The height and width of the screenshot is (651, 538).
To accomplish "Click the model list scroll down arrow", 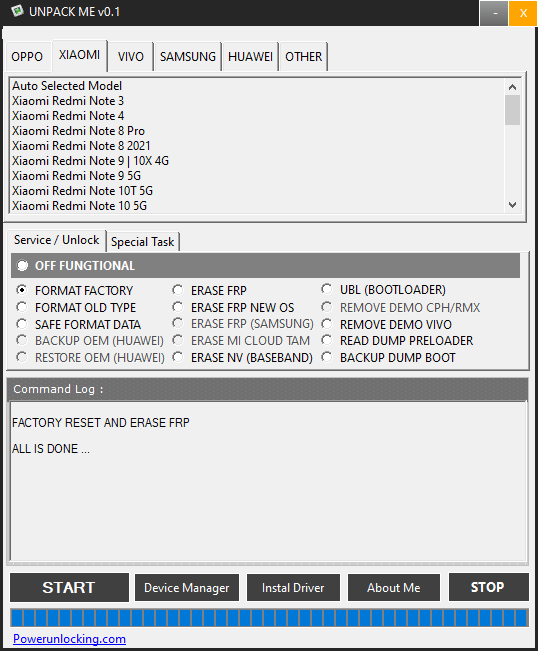I will pos(512,205).
